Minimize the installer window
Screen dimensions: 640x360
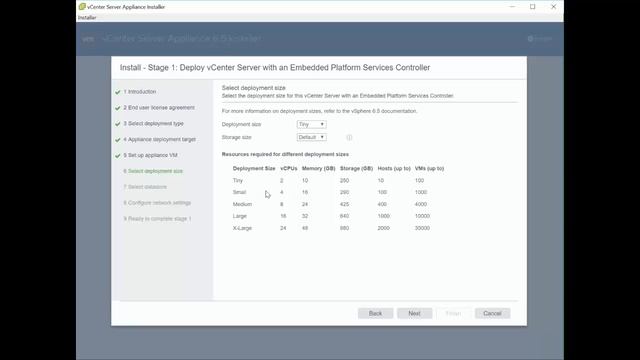click(x=512, y=7)
